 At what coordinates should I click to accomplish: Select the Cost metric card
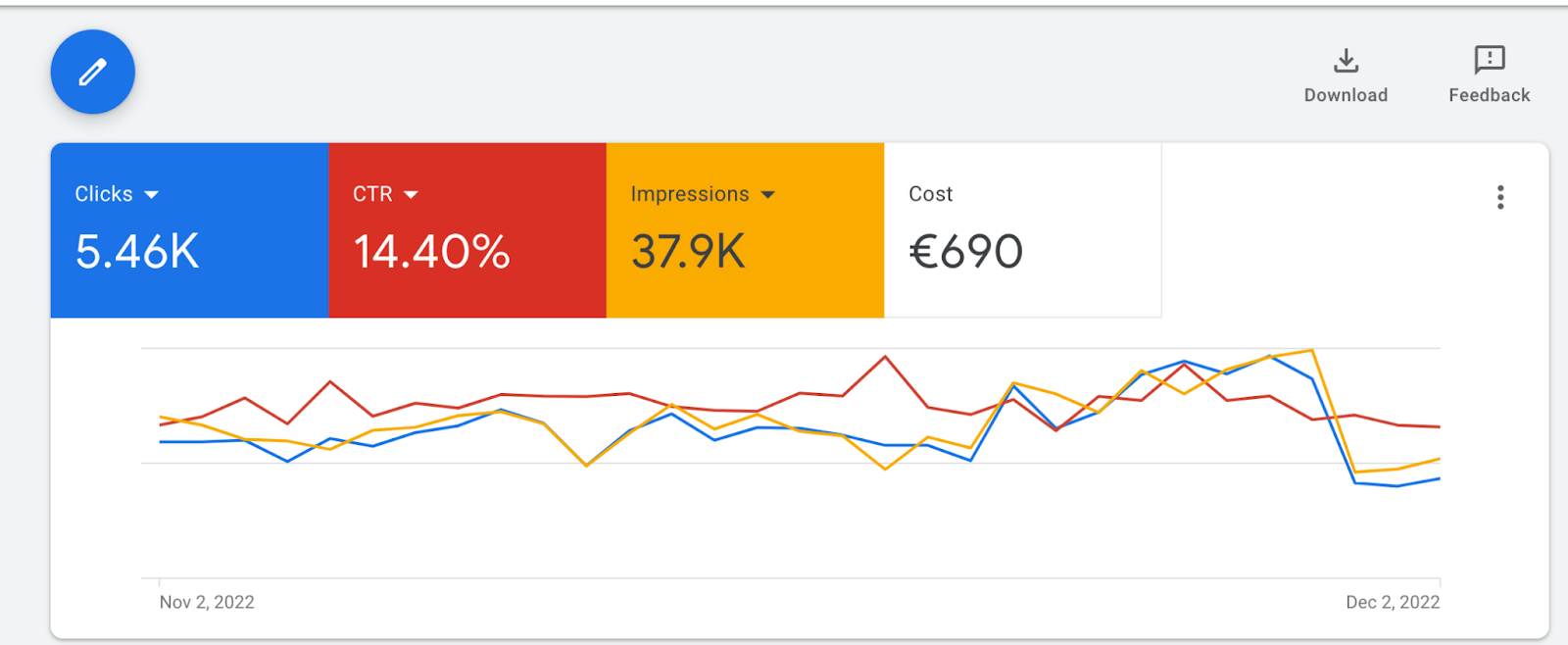1023,230
